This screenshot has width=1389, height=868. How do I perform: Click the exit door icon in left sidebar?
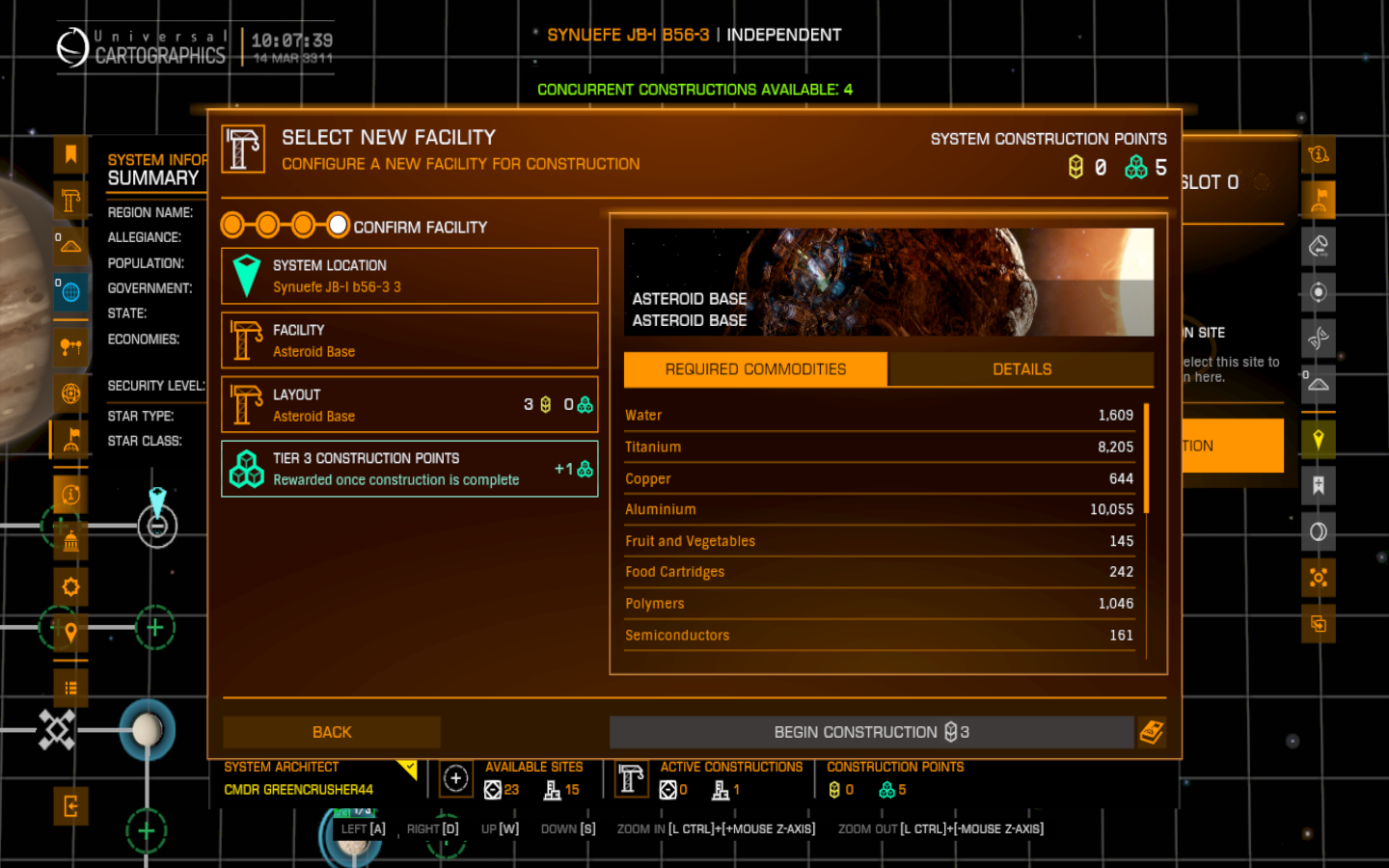[70, 806]
